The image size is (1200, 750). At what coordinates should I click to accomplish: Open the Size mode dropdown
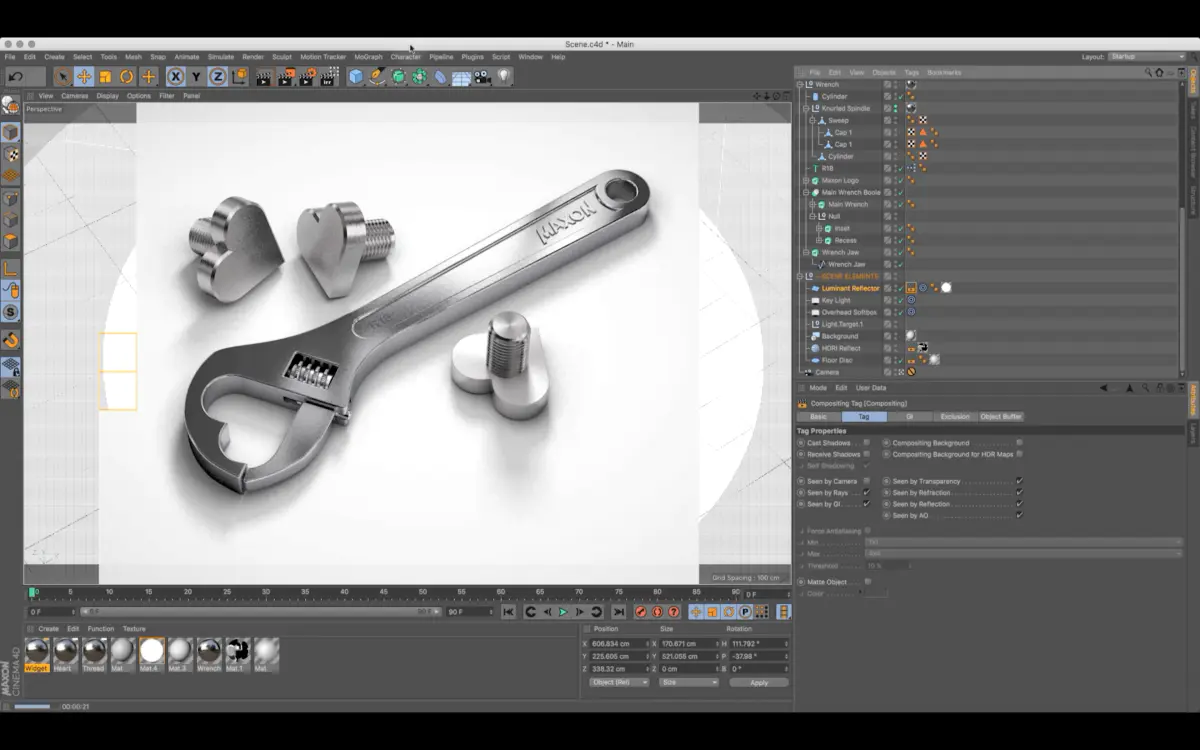688,682
